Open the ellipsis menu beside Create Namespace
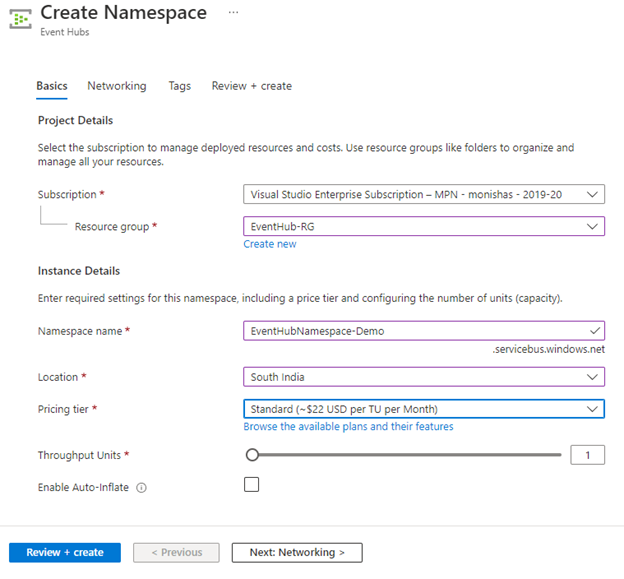 234,12
